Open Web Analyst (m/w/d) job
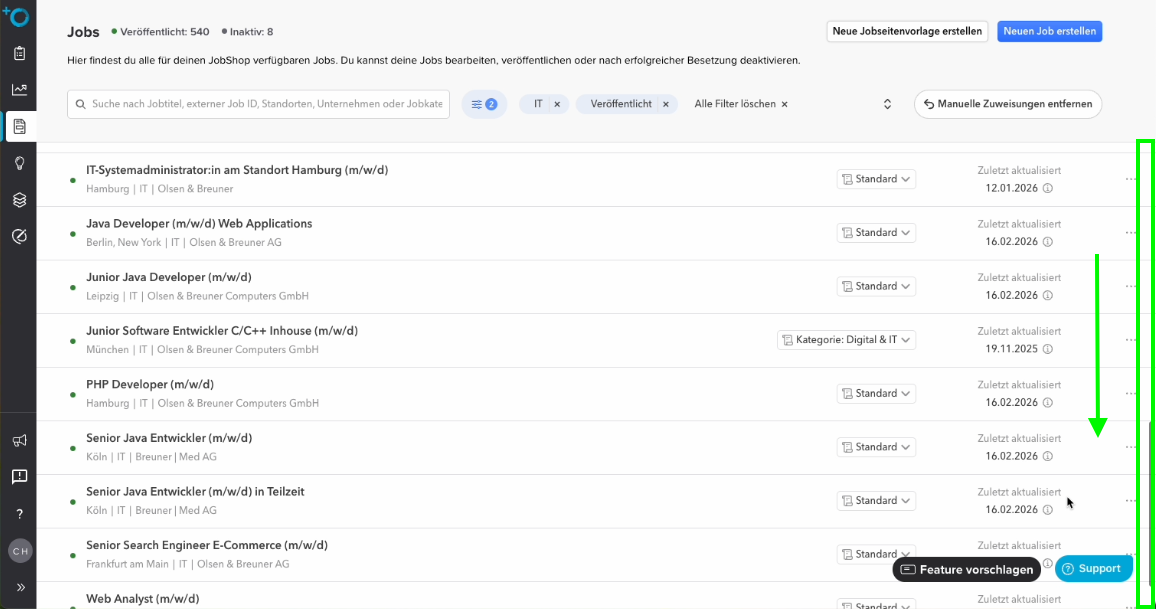Viewport: 1156px width, 609px height. pyautogui.click(x=142, y=599)
